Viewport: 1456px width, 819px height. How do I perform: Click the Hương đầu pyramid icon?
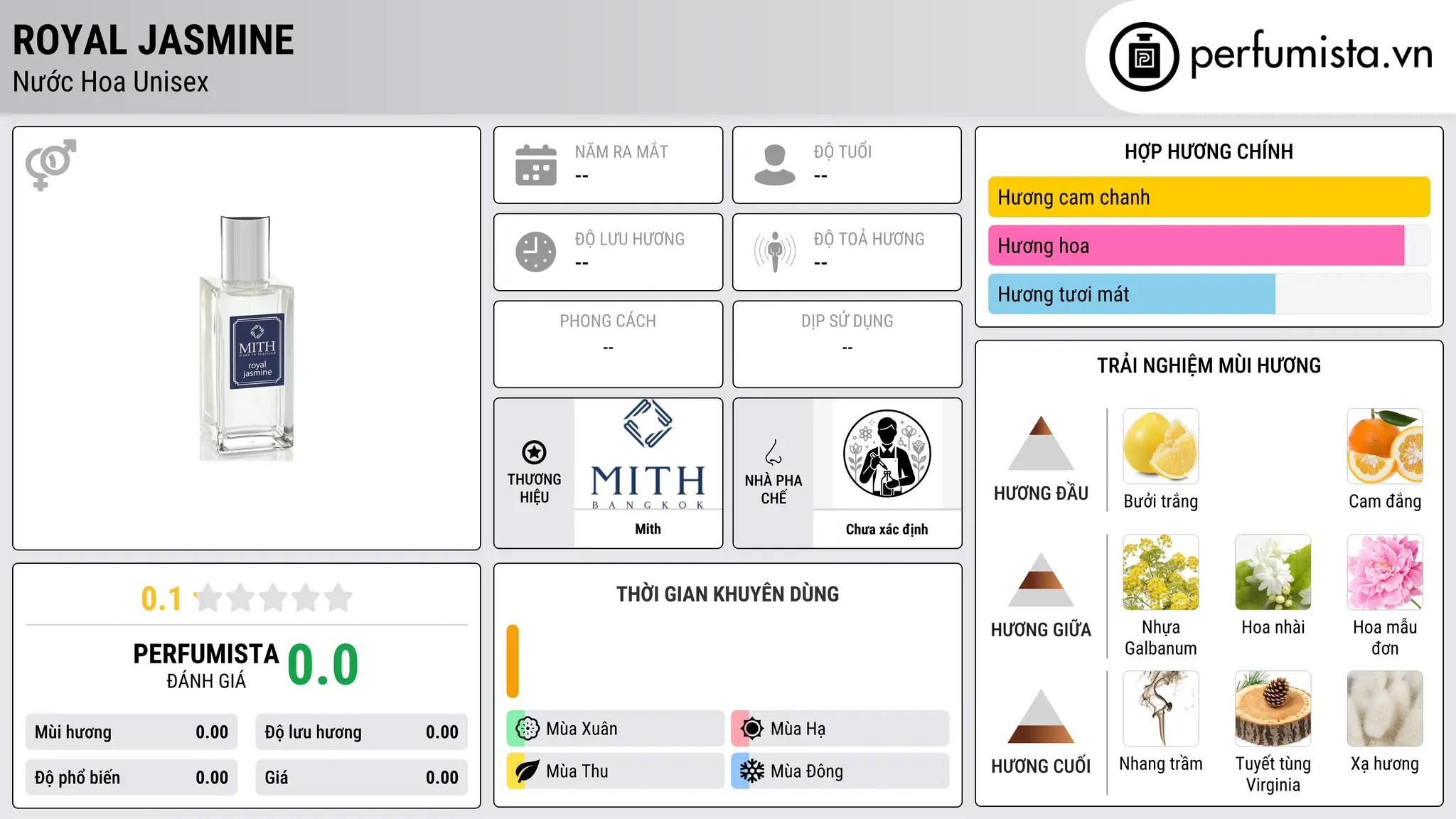pos(1041,443)
